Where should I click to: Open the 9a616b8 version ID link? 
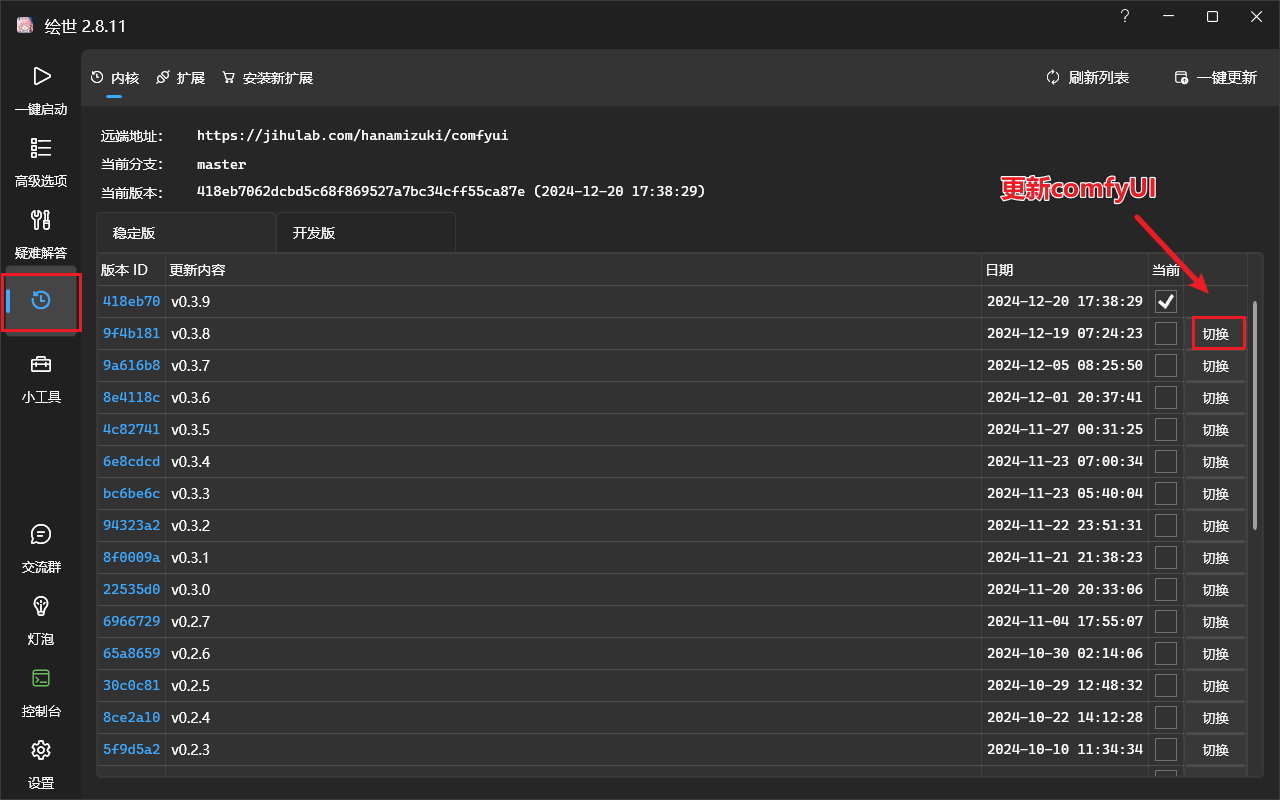(x=131, y=365)
